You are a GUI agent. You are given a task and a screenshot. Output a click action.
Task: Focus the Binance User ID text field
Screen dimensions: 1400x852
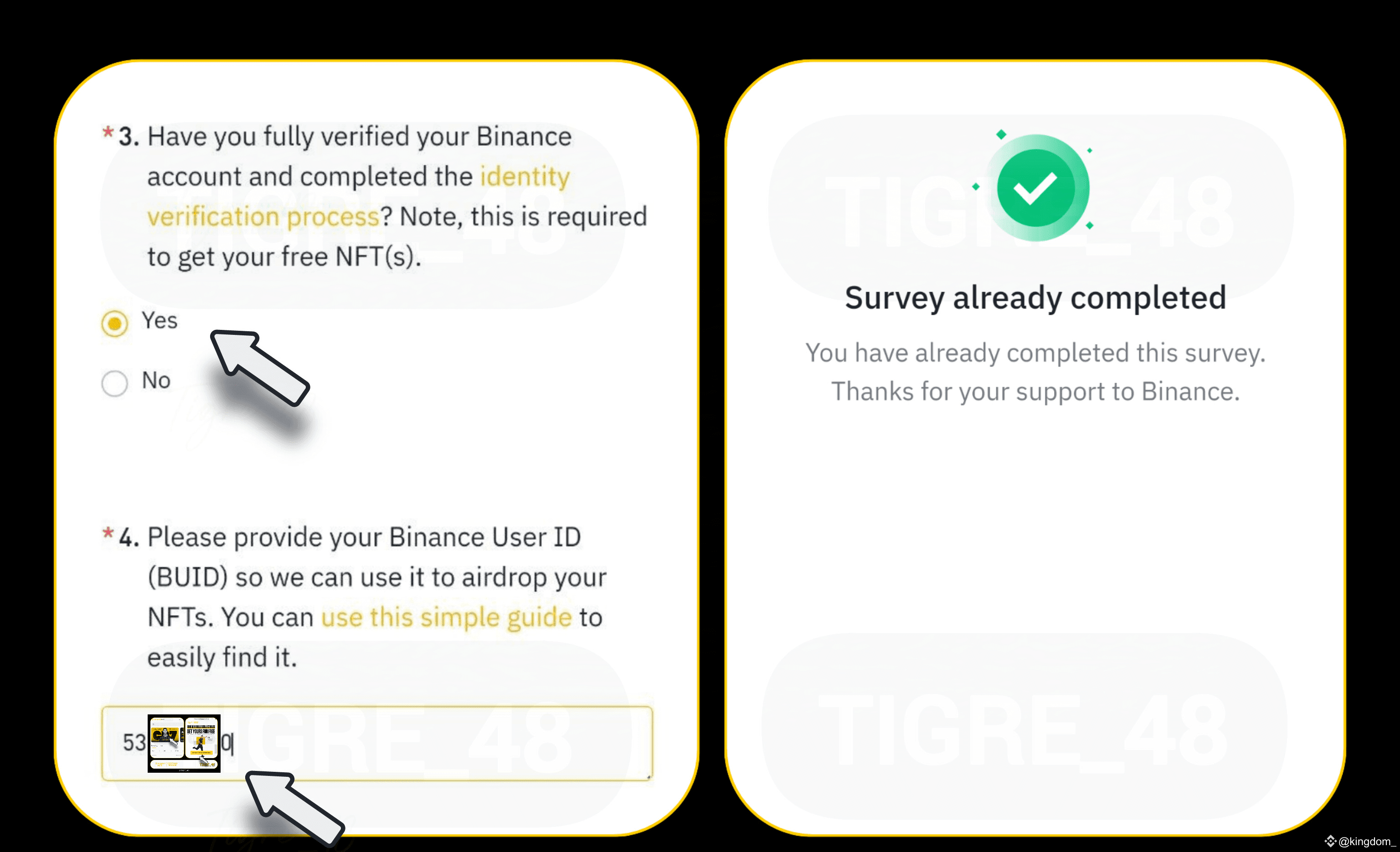click(x=432, y=743)
